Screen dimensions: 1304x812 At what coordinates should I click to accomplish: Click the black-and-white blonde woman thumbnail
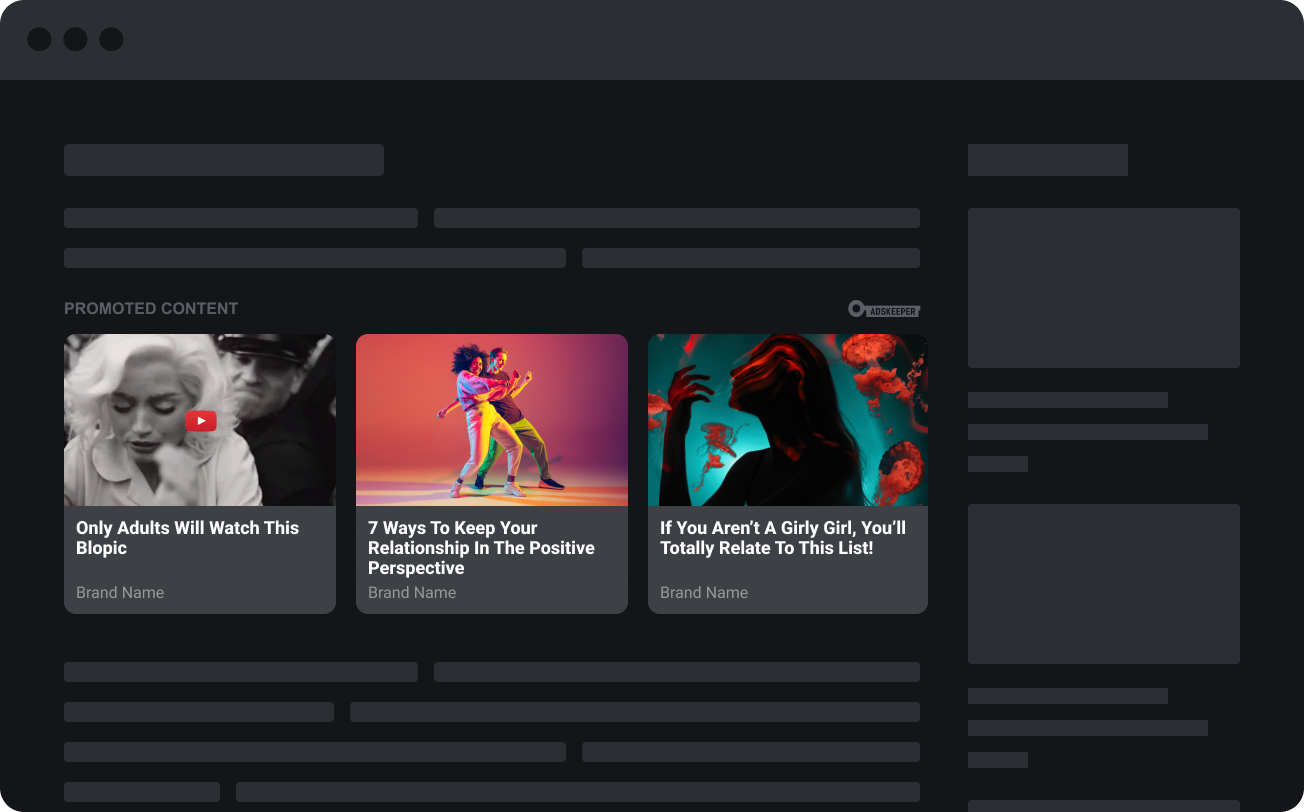(x=200, y=420)
